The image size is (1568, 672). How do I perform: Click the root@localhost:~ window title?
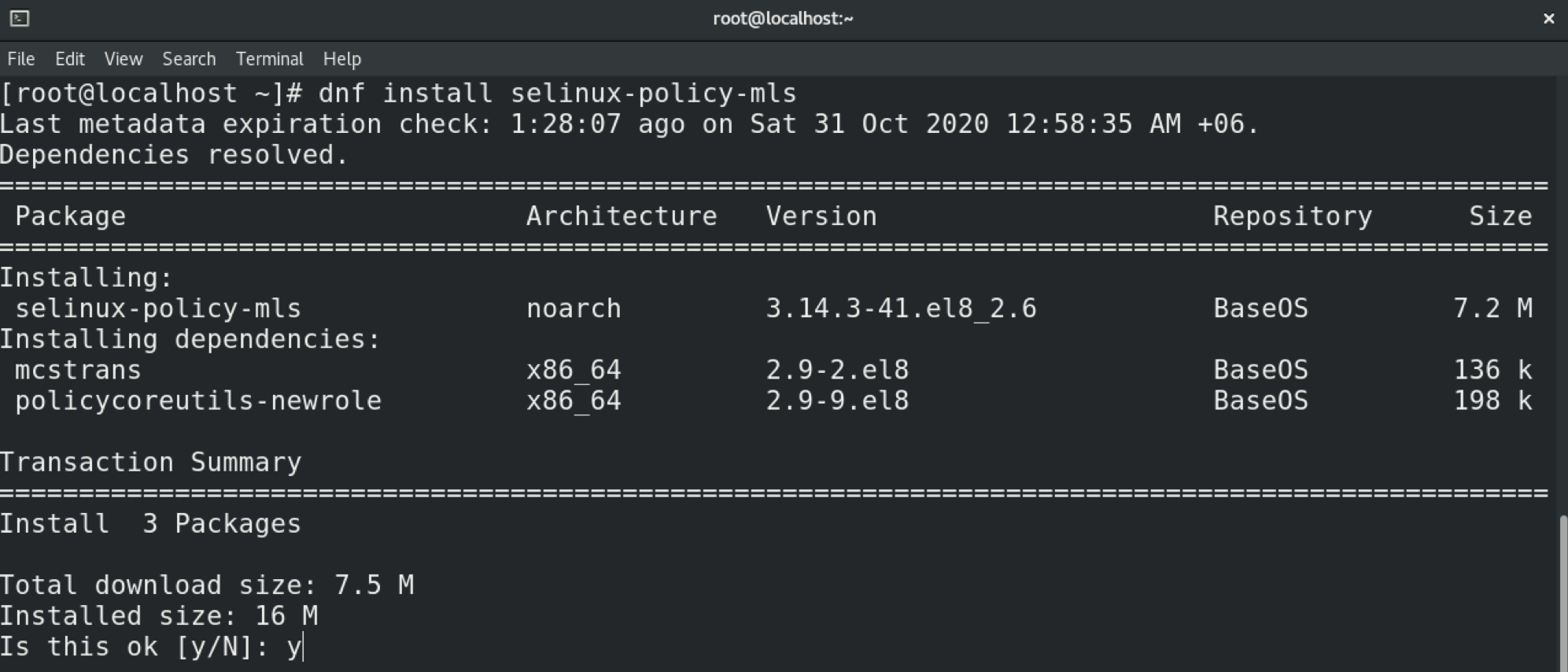click(x=783, y=18)
